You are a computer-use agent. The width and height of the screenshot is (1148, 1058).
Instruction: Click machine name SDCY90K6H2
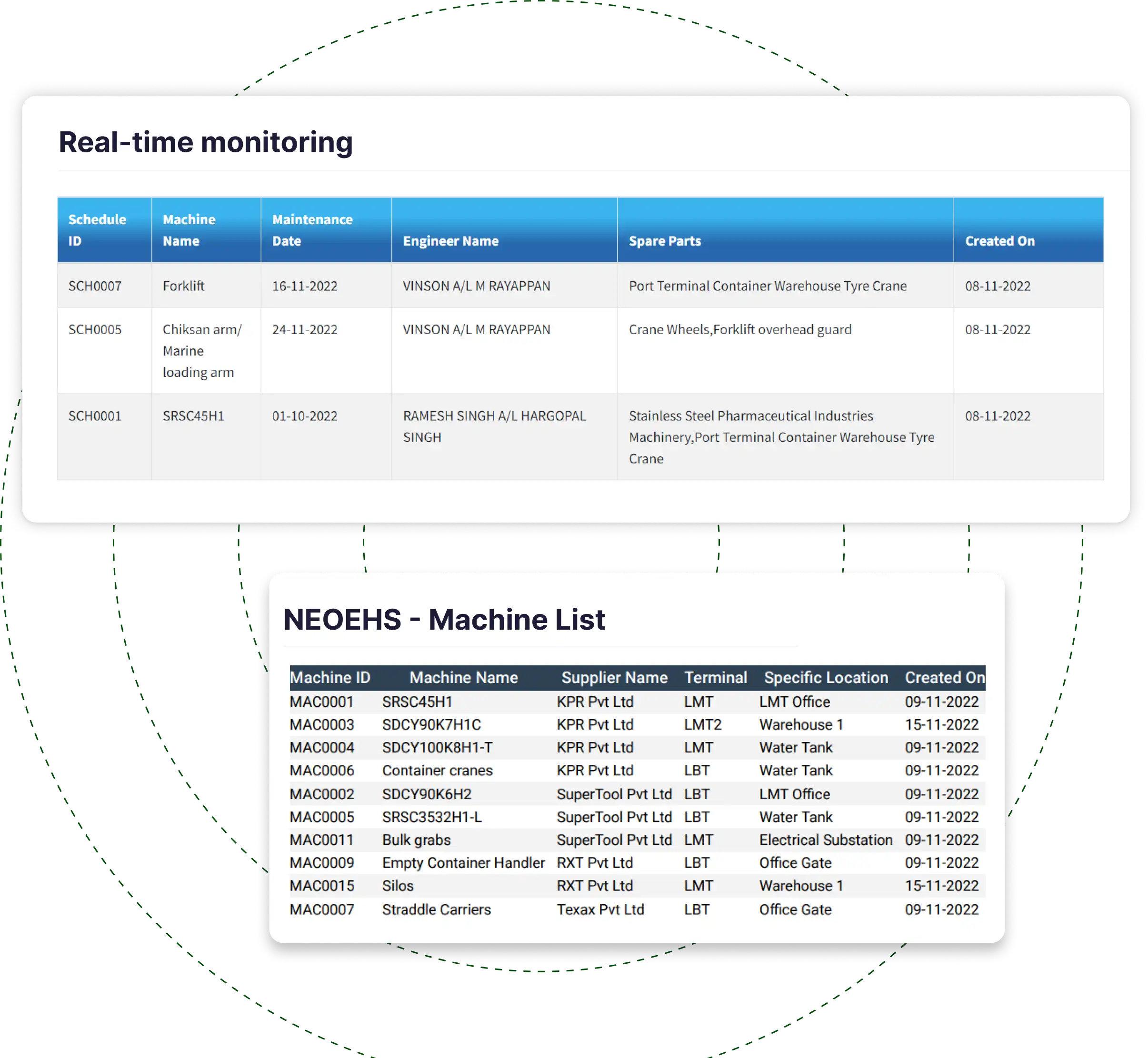(427, 794)
